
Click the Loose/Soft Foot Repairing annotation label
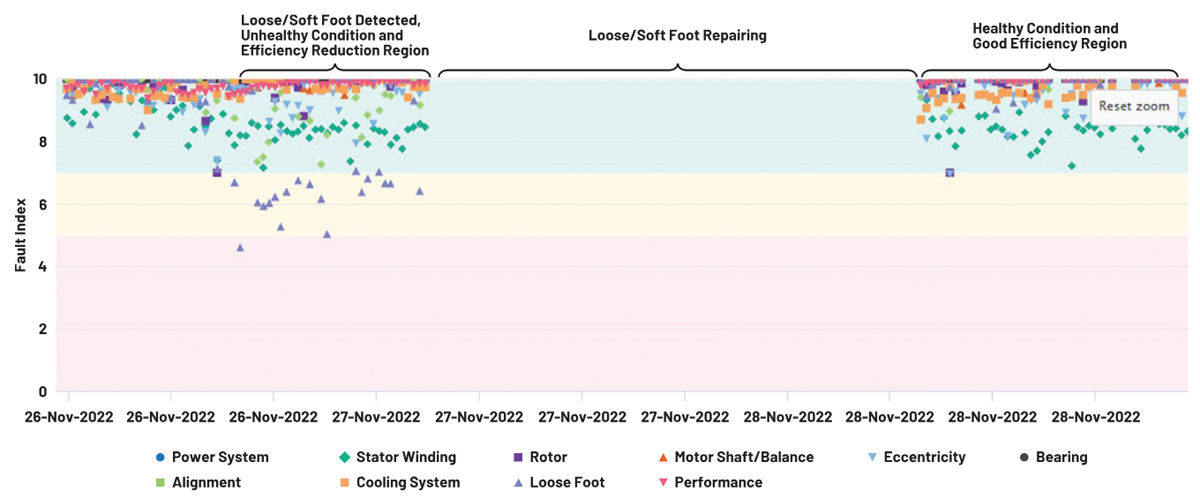click(677, 35)
